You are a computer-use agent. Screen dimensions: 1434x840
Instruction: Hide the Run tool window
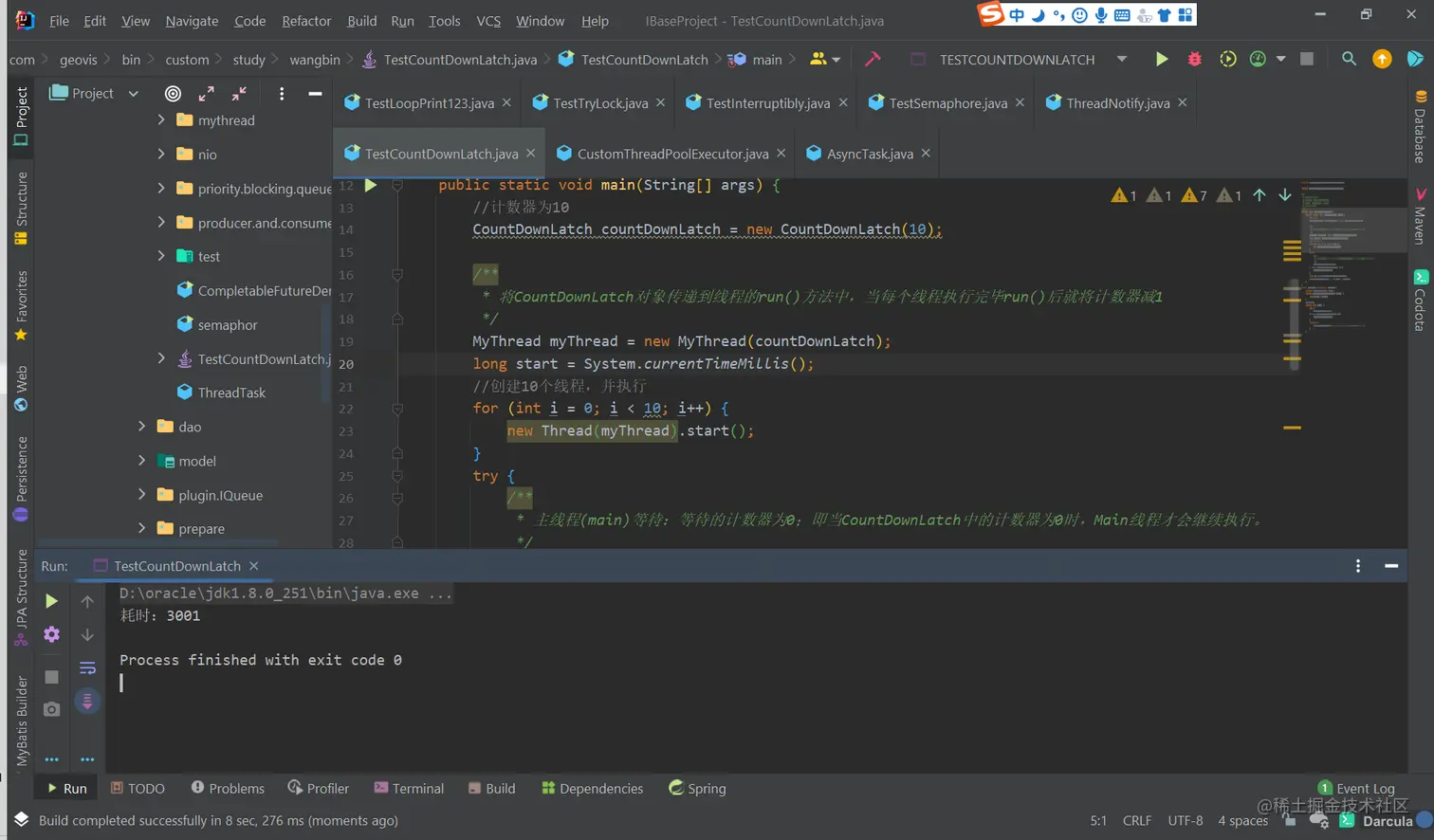pyautogui.click(x=1391, y=566)
